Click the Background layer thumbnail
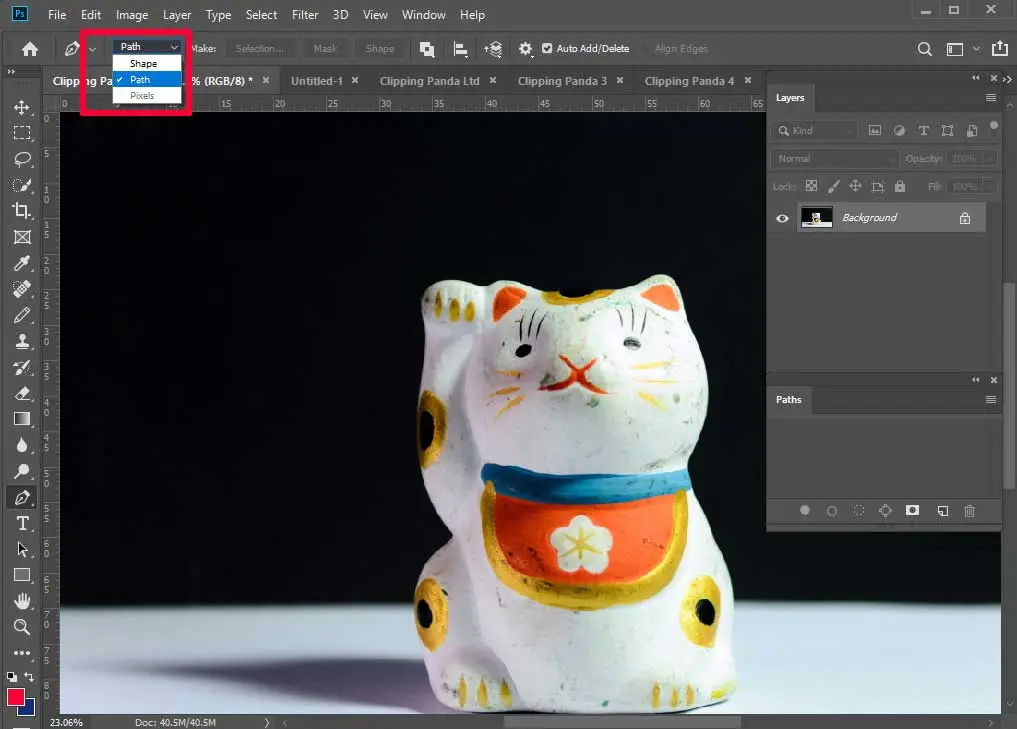This screenshot has height=729, width=1017. (x=817, y=217)
